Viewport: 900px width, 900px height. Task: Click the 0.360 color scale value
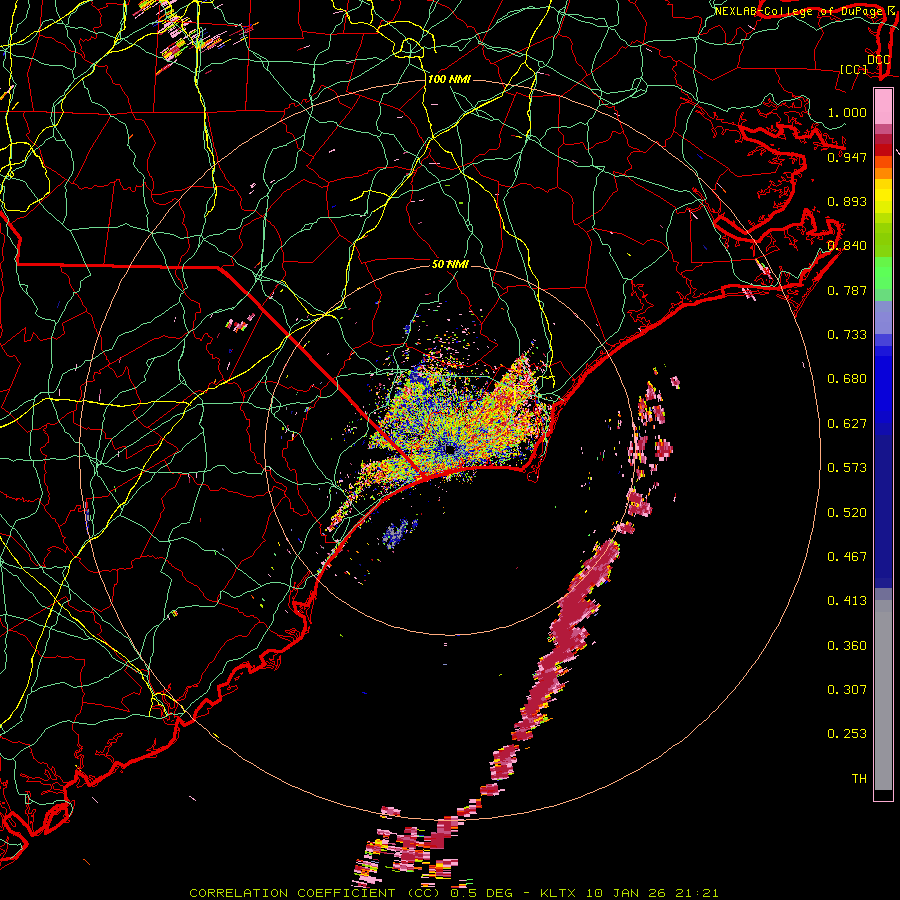(x=847, y=645)
